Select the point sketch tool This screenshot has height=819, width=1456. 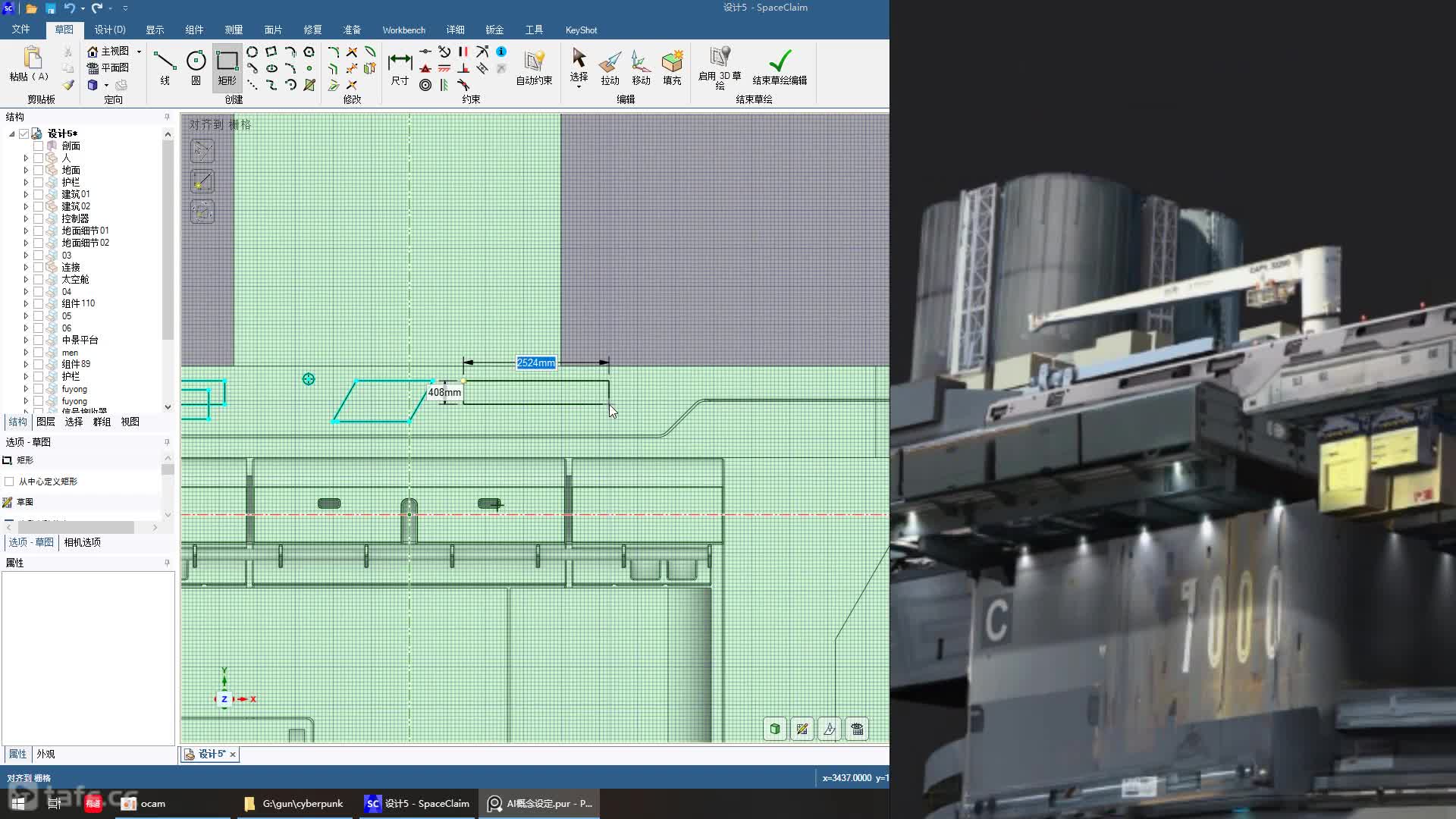[309, 68]
